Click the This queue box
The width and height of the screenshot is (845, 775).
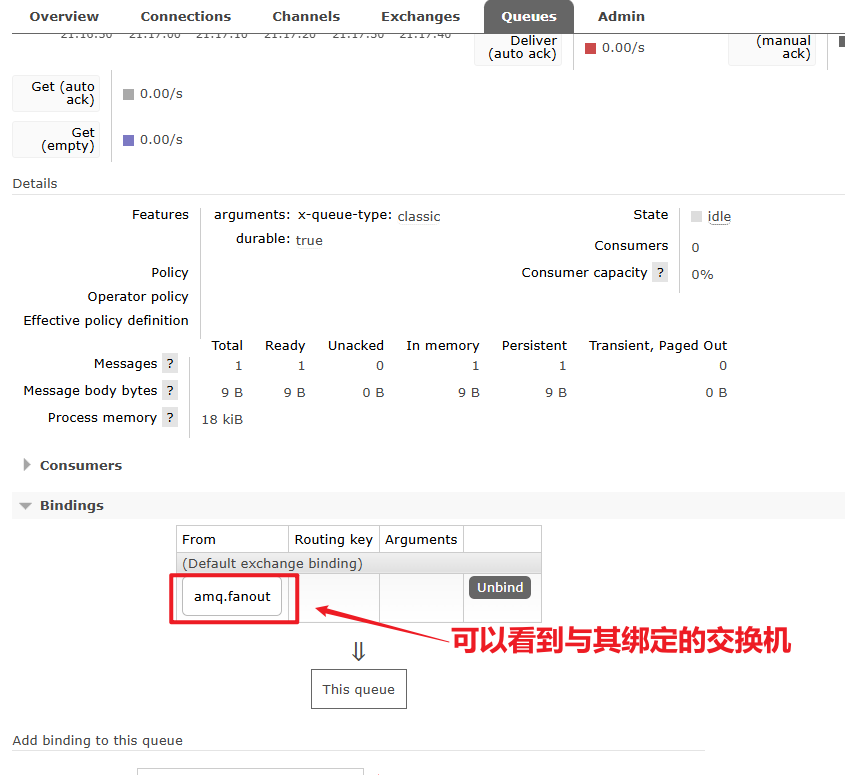pos(358,689)
